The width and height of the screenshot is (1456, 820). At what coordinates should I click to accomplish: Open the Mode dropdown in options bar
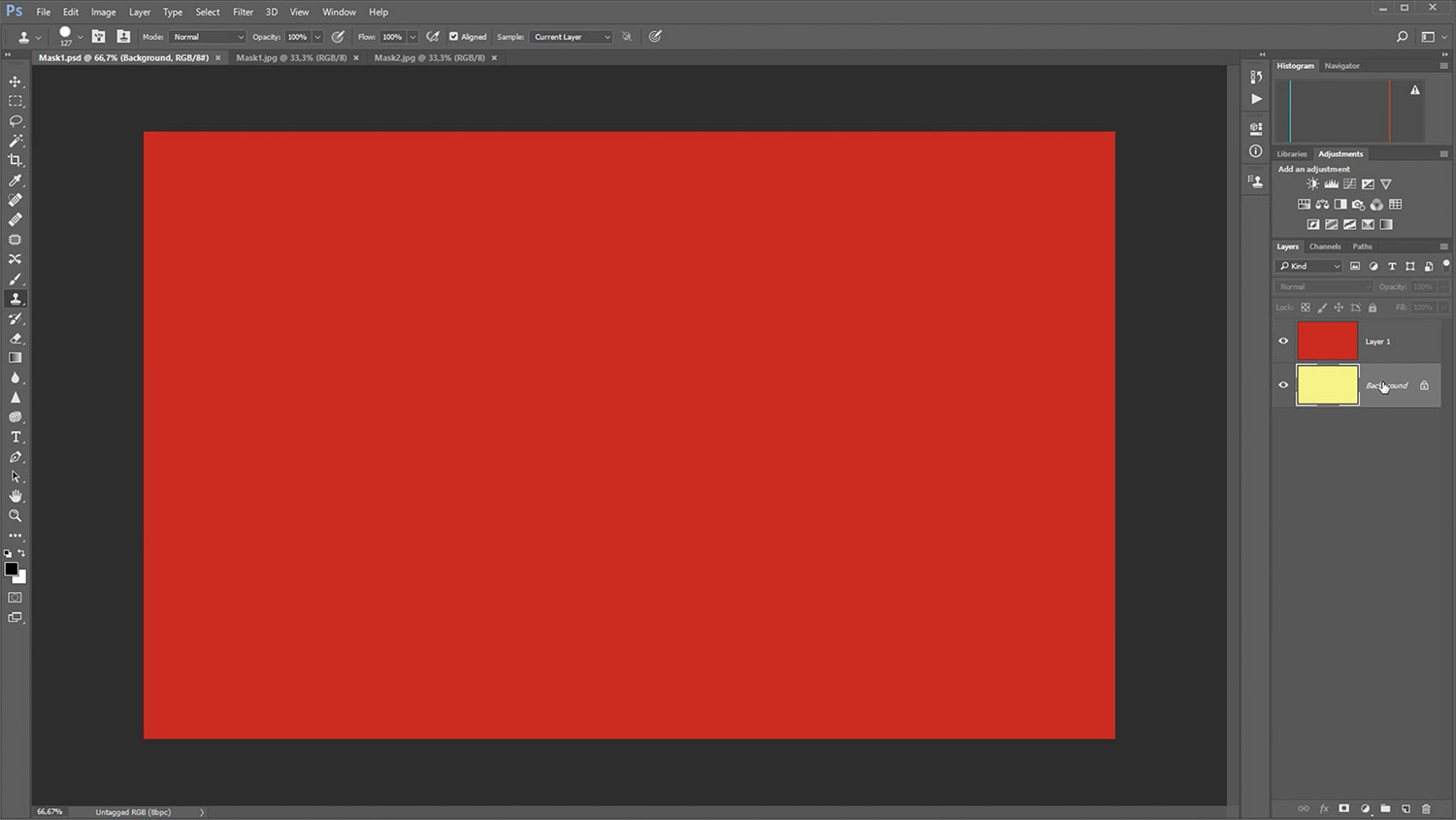(208, 37)
